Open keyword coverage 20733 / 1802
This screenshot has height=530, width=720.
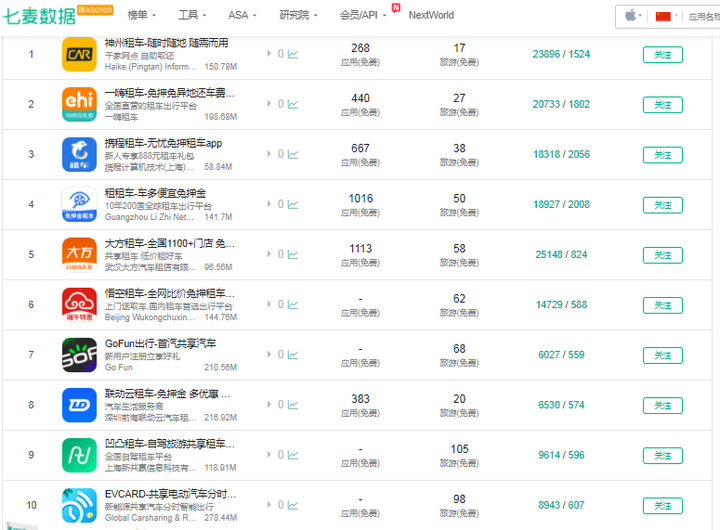click(561, 104)
